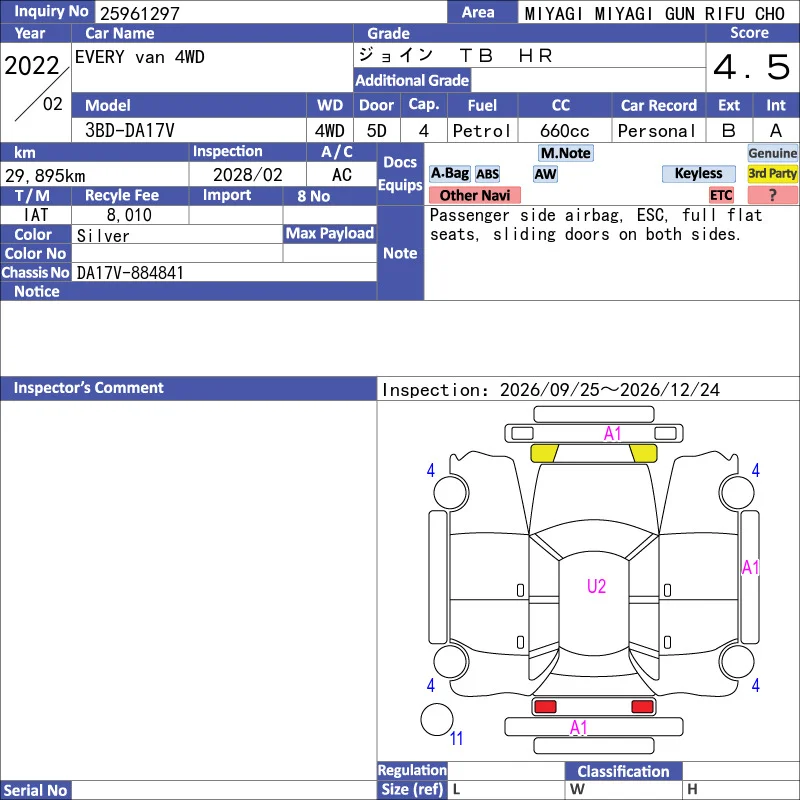
Task: Click the M.Note docs badge
Action: tap(566, 153)
